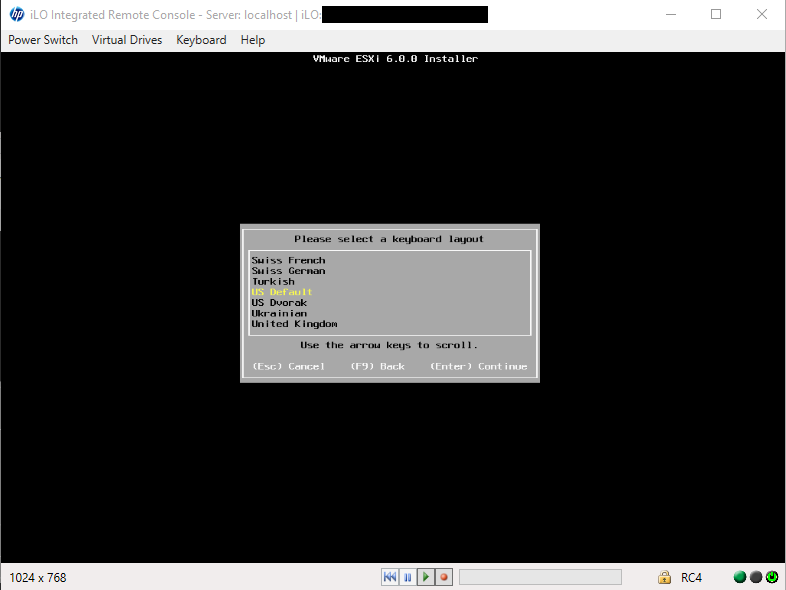
Task: Click (Esc) Cancel in installer dialog
Action: tap(289, 366)
